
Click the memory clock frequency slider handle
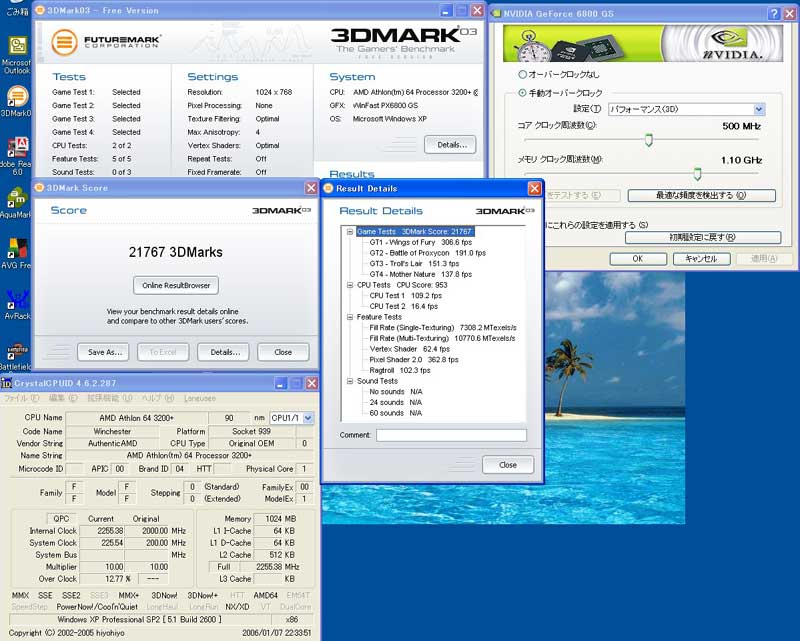[x=697, y=174]
